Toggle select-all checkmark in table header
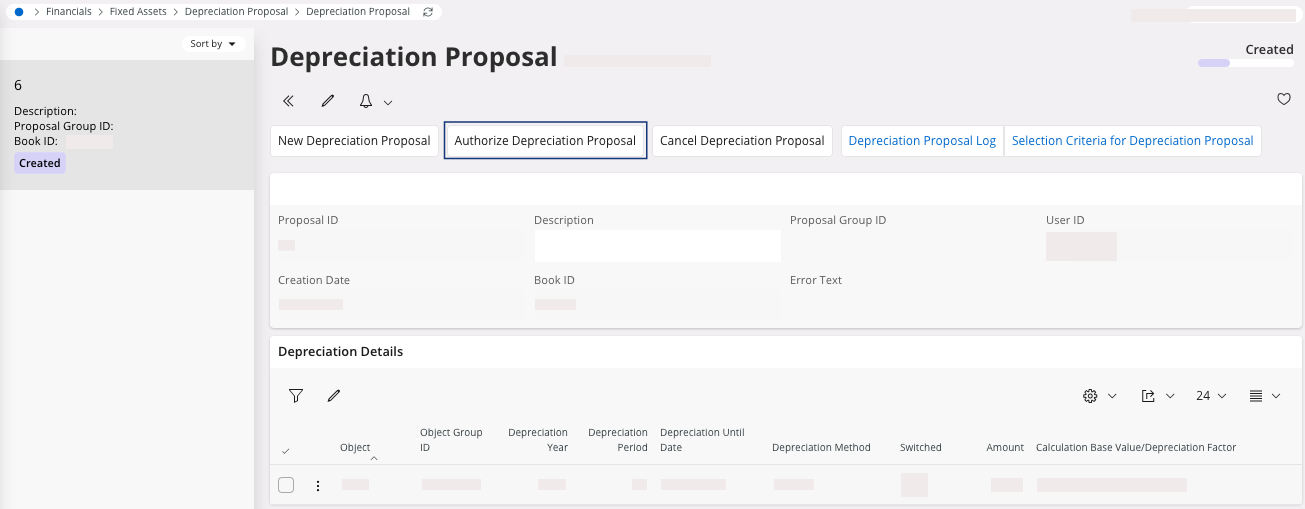 coord(286,451)
